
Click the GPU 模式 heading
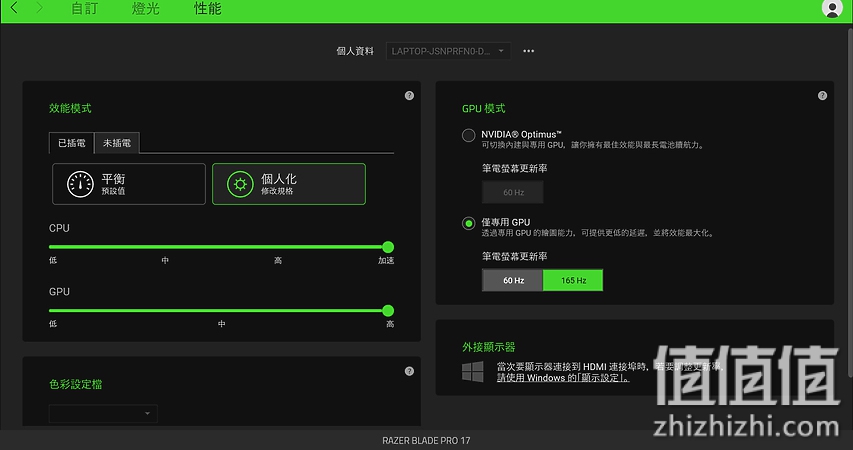point(484,109)
